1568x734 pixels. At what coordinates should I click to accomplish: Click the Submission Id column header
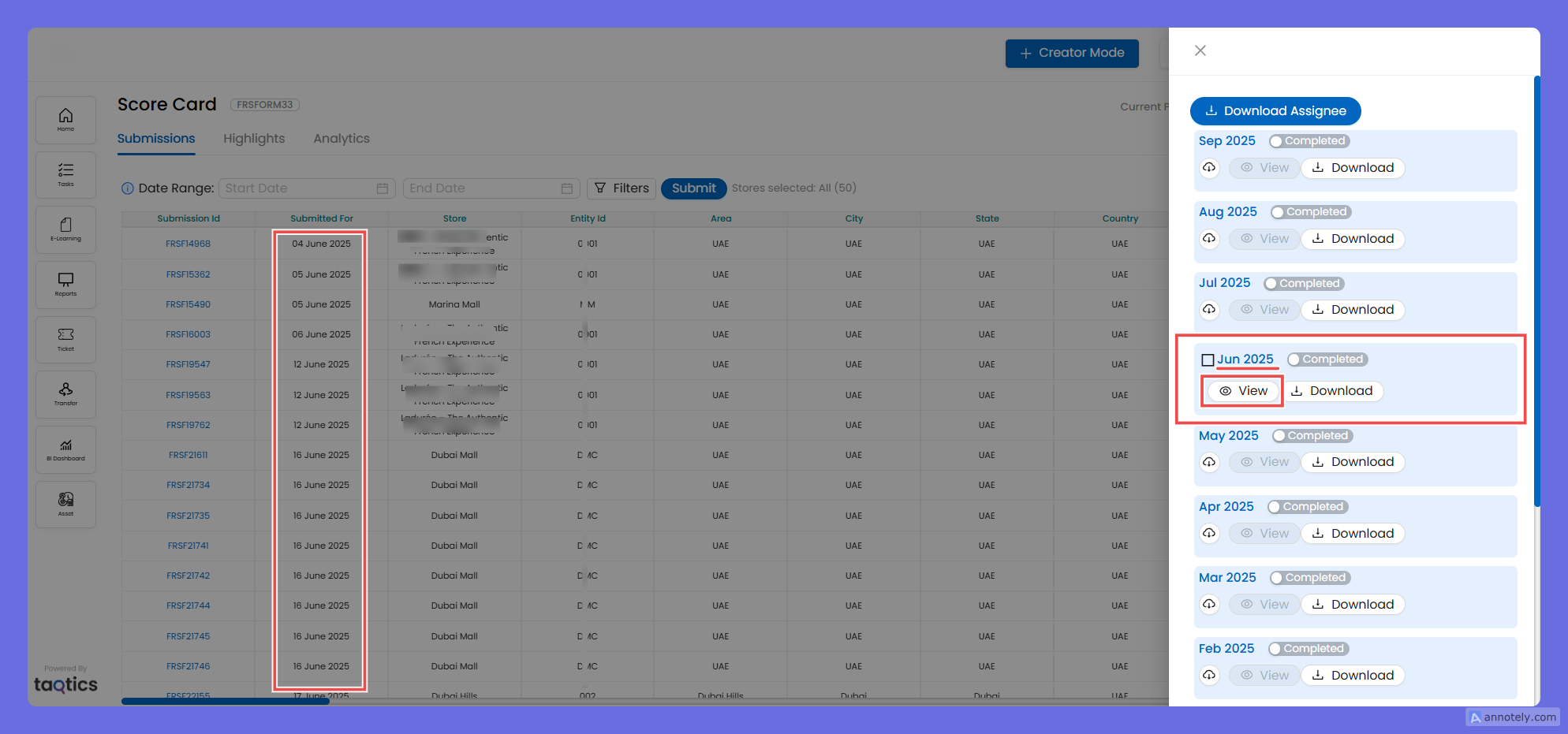coord(189,219)
